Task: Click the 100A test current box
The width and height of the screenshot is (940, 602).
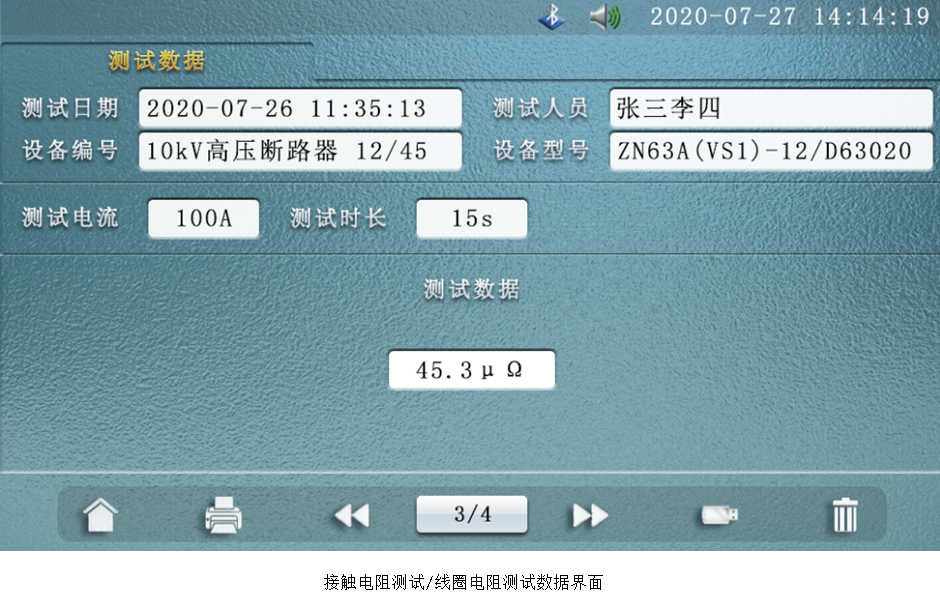Action: click(x=204, y=219)
